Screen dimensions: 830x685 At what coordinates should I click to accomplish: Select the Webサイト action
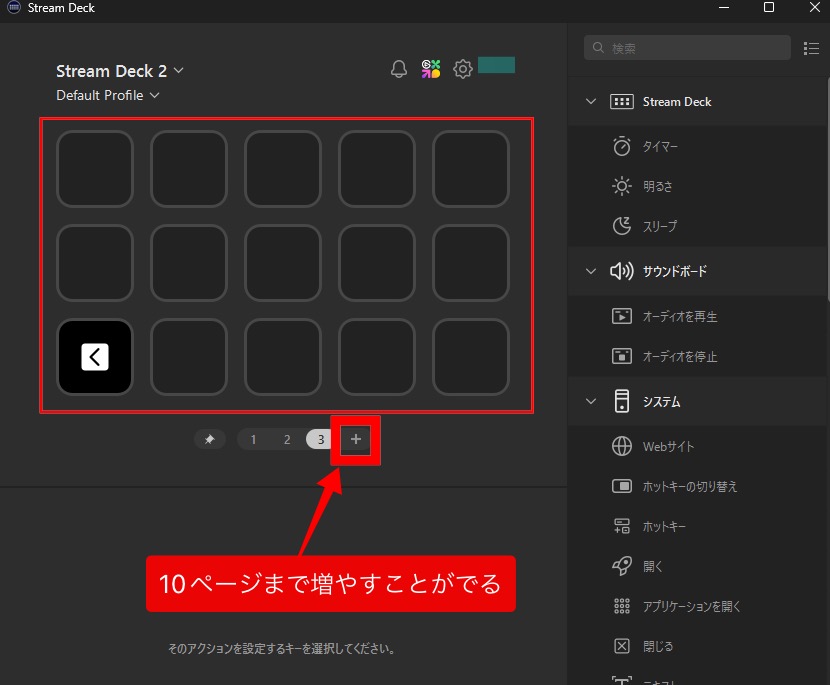(x=696, y=446)
